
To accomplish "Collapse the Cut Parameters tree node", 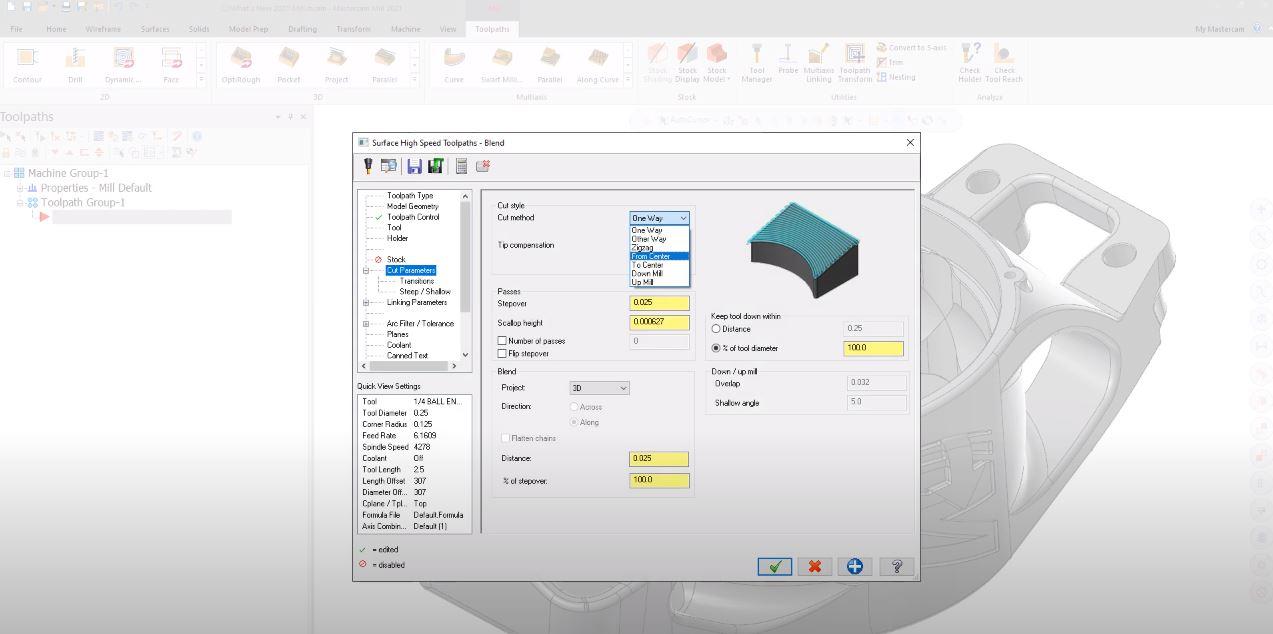I will click(x=366, y=270).
